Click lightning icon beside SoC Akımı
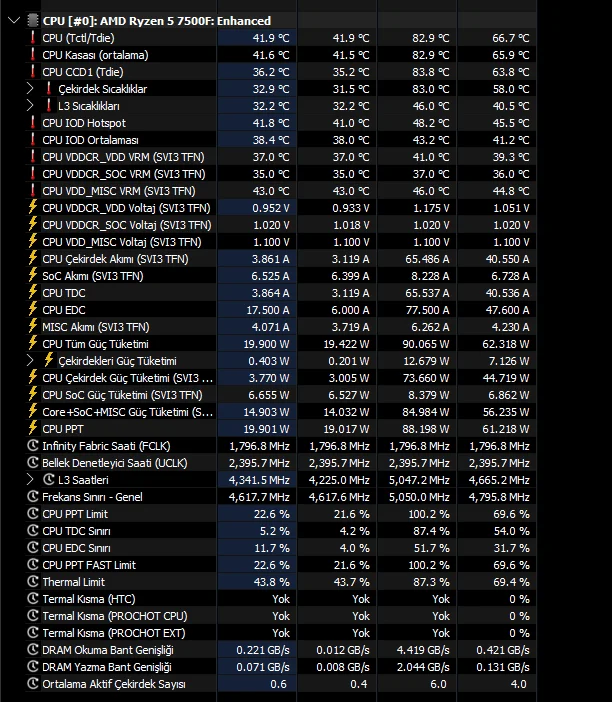The image size is (612, 702). (33, 275)
